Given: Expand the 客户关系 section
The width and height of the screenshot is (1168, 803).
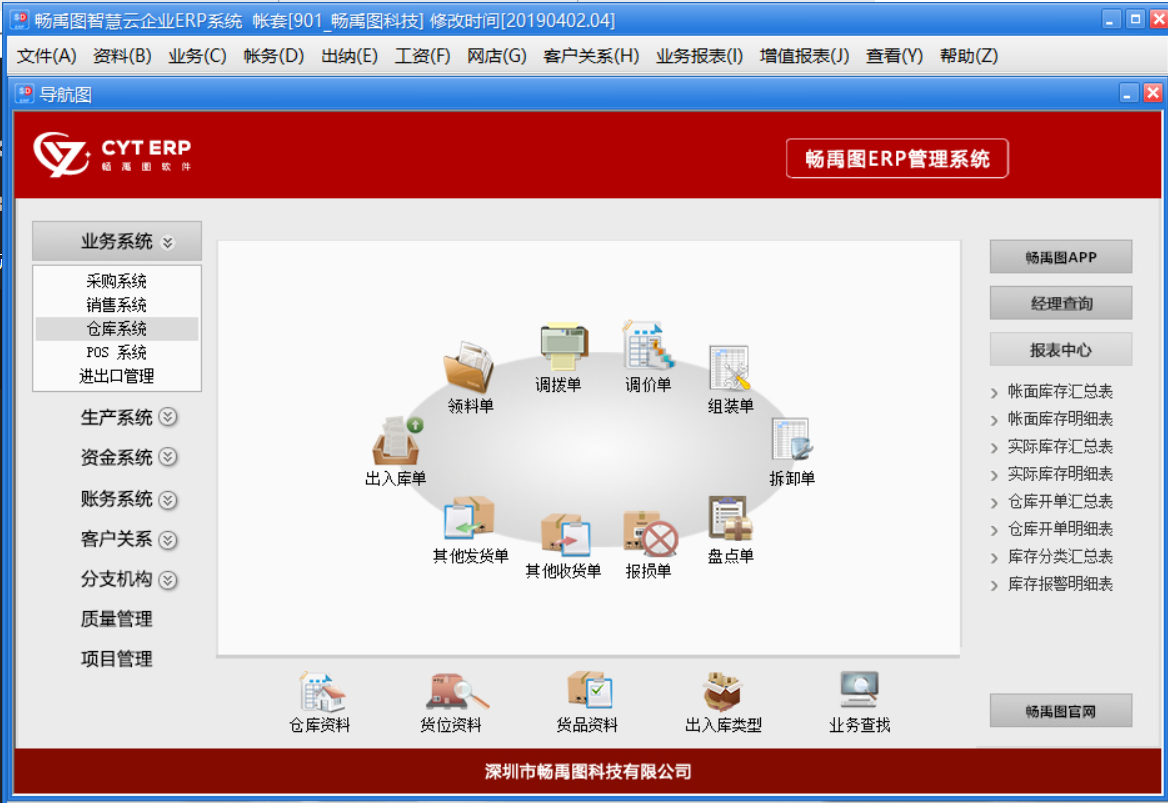Looking at the screenshot, I should [168, 539].
